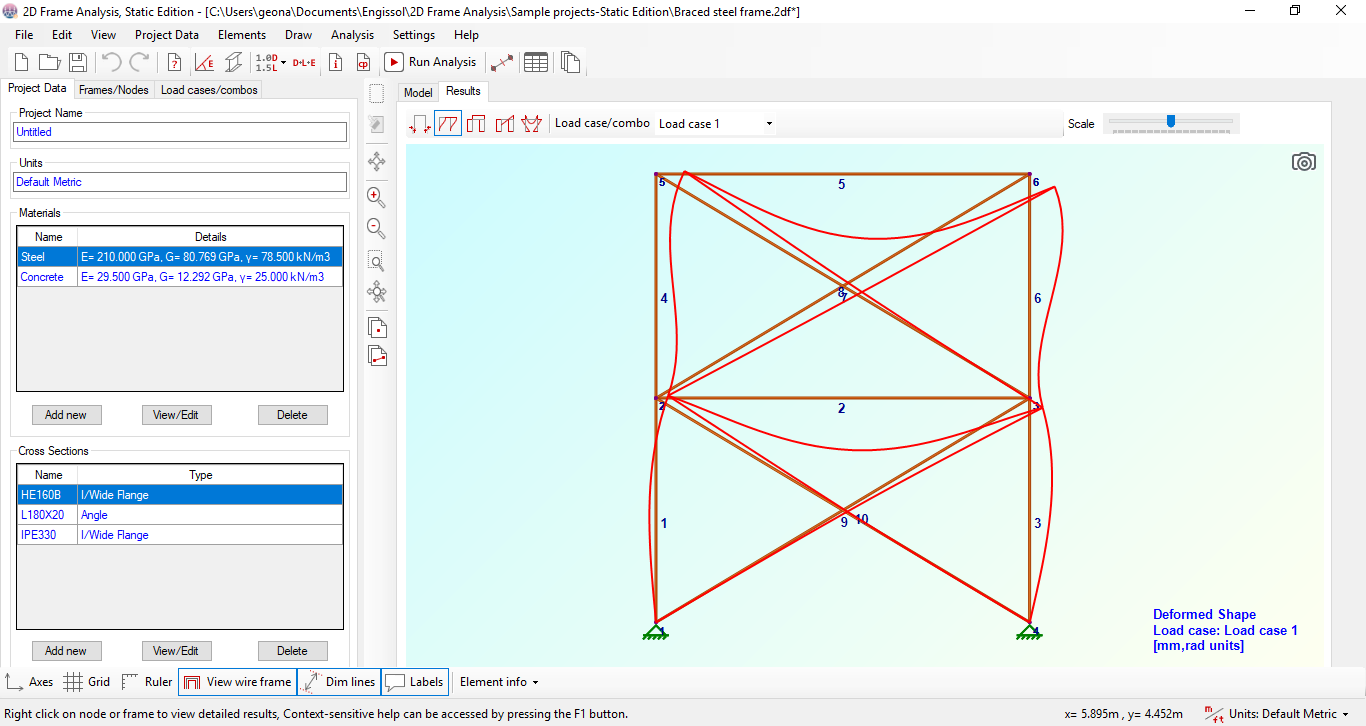
Task: Click the D+L+E load combinations icon
Action: pyautogui.click(x=304, y=62)
